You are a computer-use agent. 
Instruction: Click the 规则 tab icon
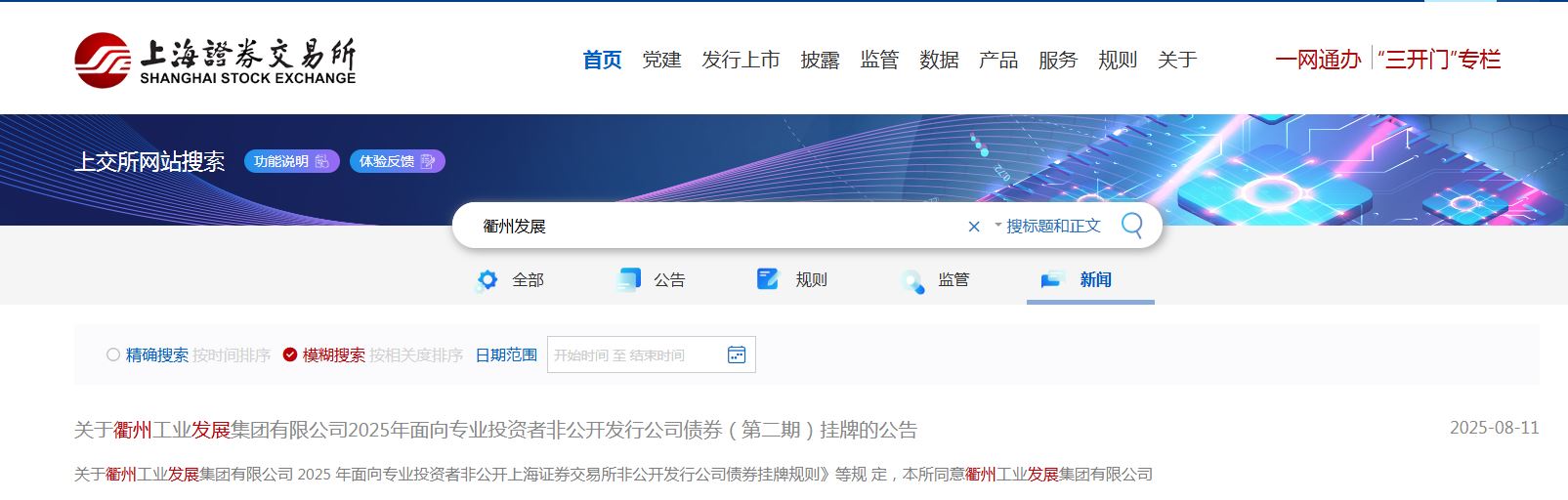point(769,279)
